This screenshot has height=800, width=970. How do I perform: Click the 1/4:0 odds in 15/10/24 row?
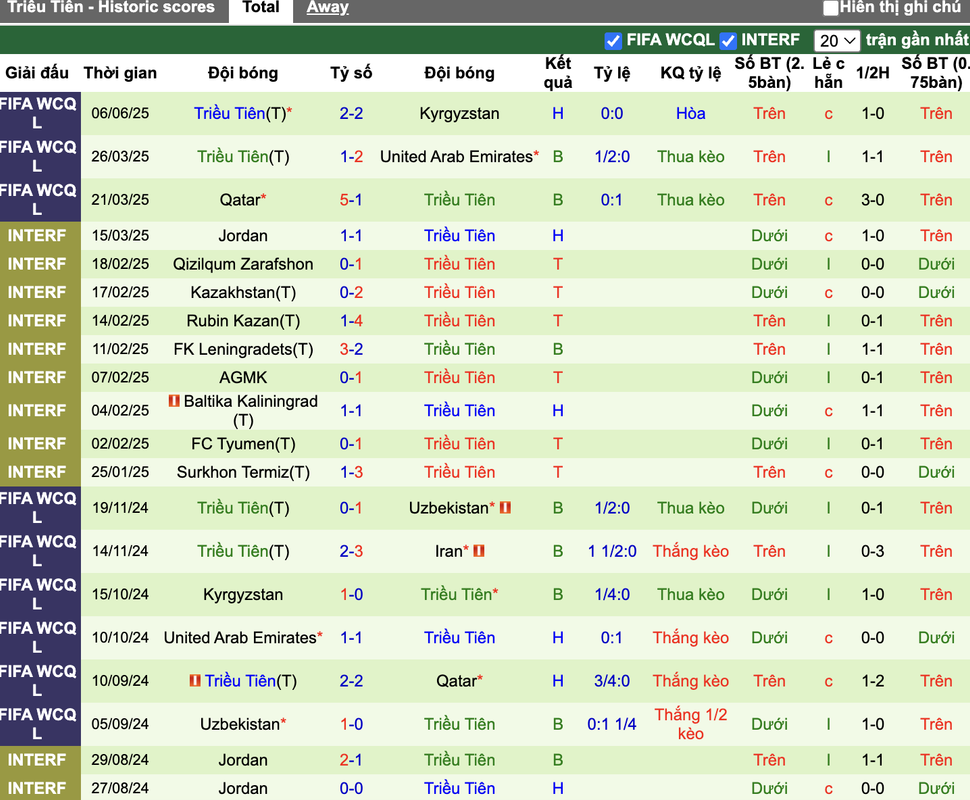[x=612, y=595]
